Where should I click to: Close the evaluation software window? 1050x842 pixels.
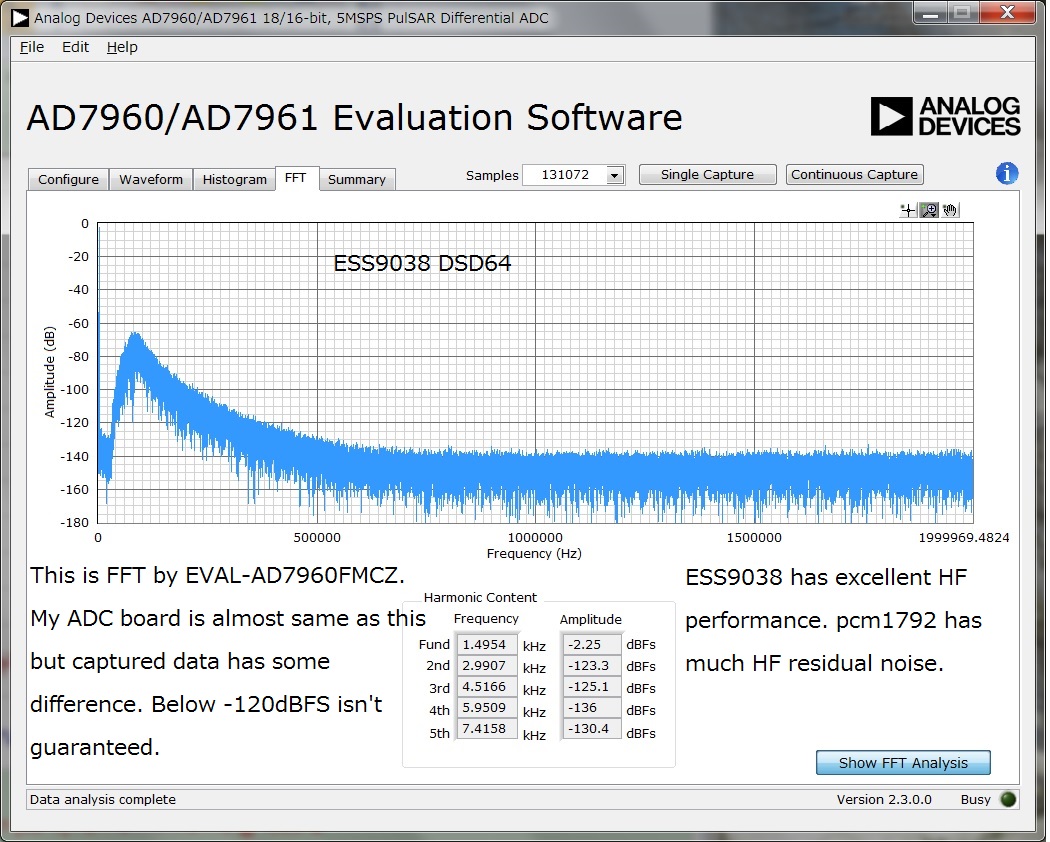[x=1007, y=12]
